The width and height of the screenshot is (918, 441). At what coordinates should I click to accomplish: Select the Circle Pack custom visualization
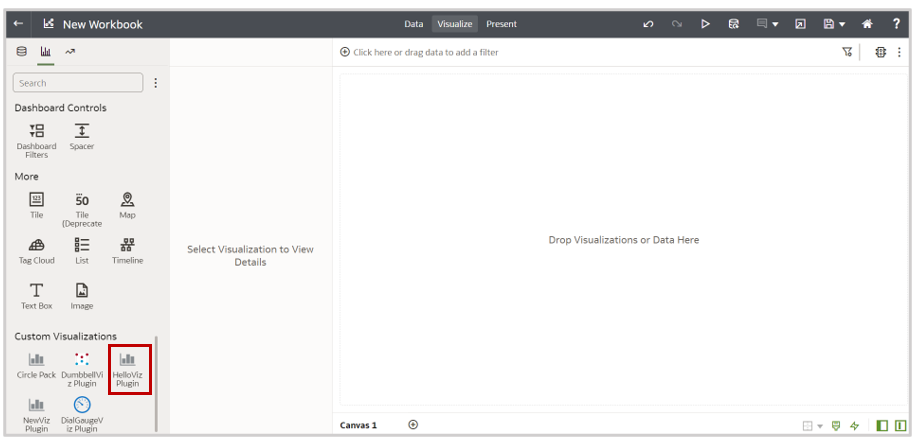click(36, 365)
